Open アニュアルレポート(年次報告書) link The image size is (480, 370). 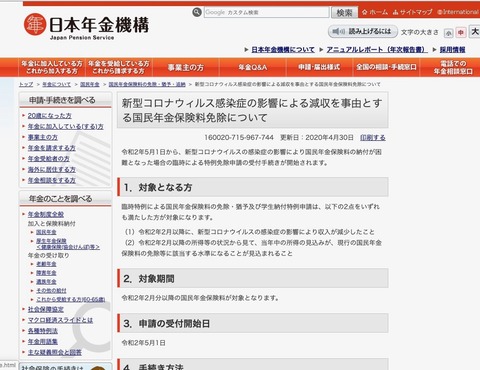click(377, 50)
